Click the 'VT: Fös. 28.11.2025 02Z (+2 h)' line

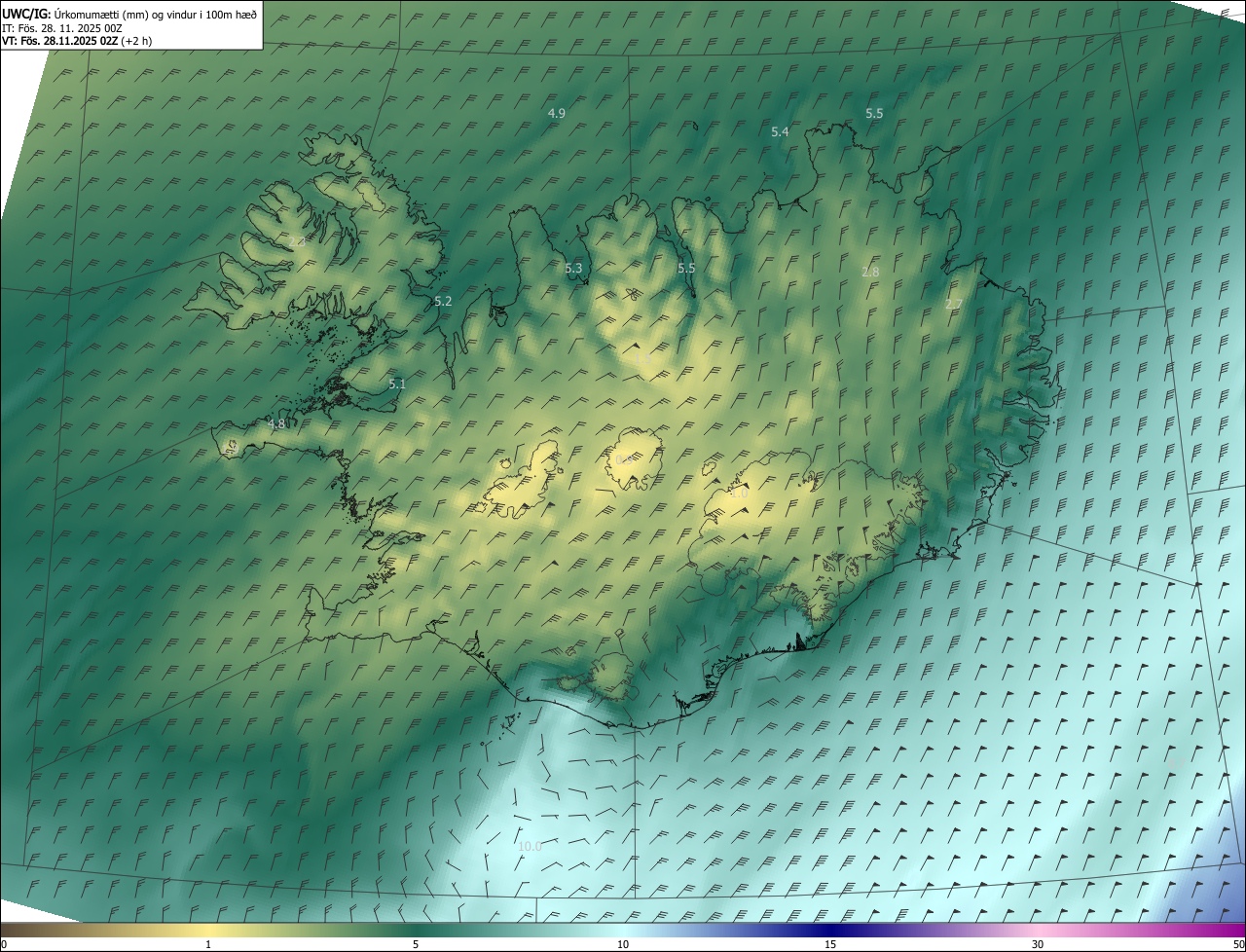click(x=77, y=41)
